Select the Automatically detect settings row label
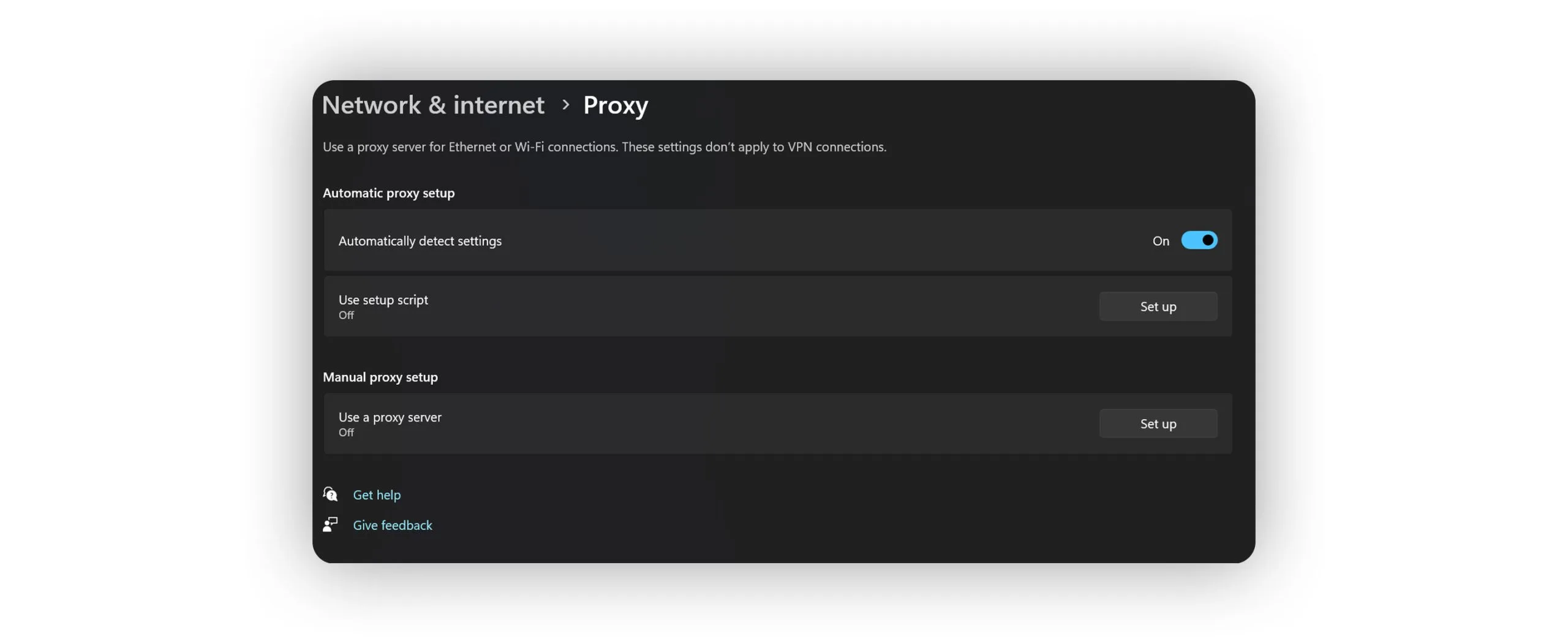 [420, 241]
